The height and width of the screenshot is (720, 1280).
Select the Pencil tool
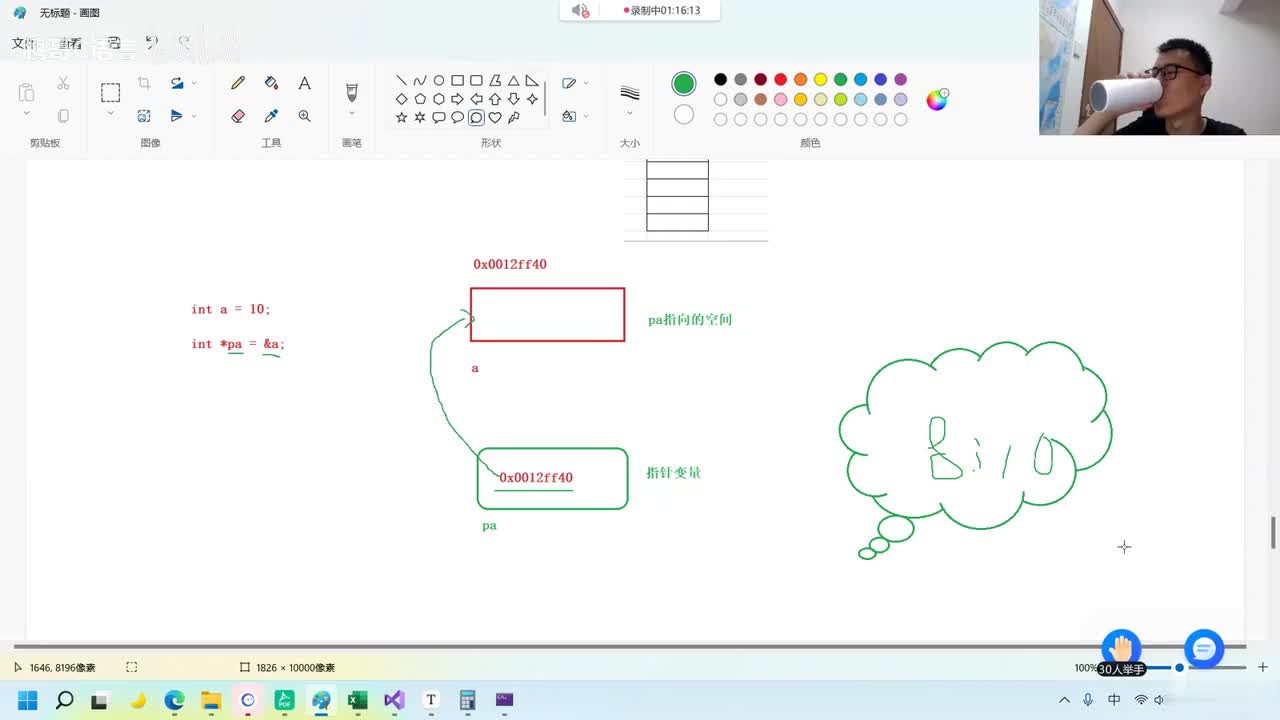[x=238, y=83]
